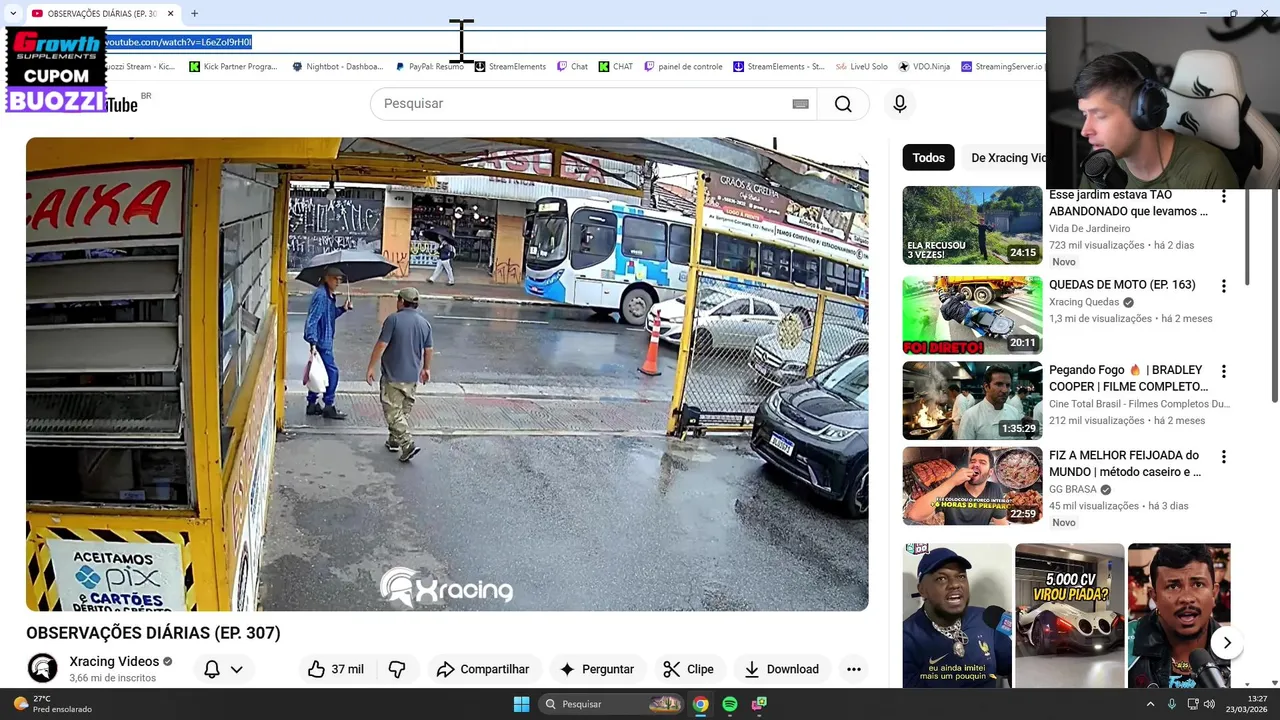Open options menu for Pegando Fogo video
Viewport: 1280px width, 720px height.
[x=1223, y=371]
